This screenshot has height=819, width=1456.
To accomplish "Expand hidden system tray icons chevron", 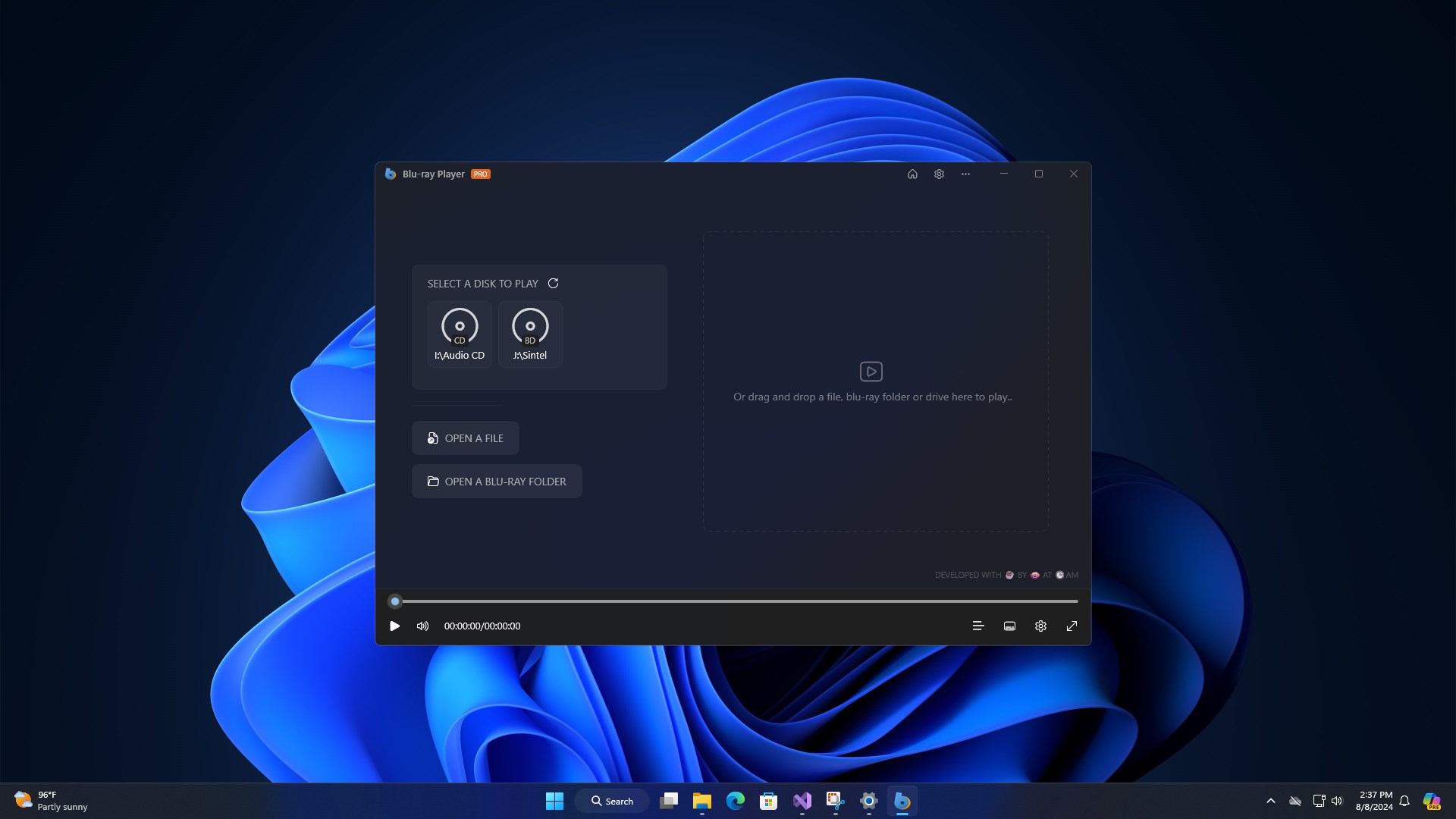I will [x=1271, y=801].
